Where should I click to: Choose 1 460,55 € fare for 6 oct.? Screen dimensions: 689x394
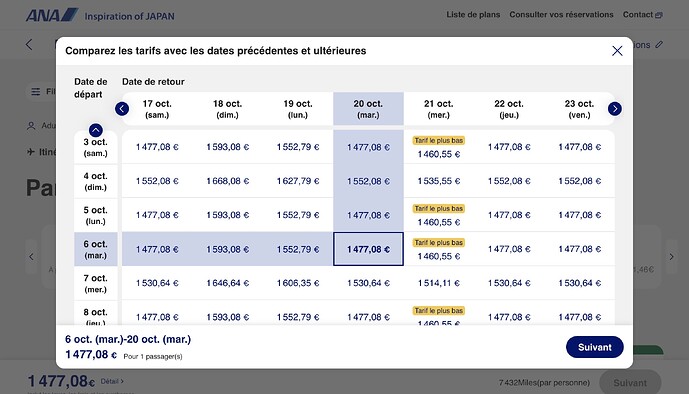[x=439, y=249]
